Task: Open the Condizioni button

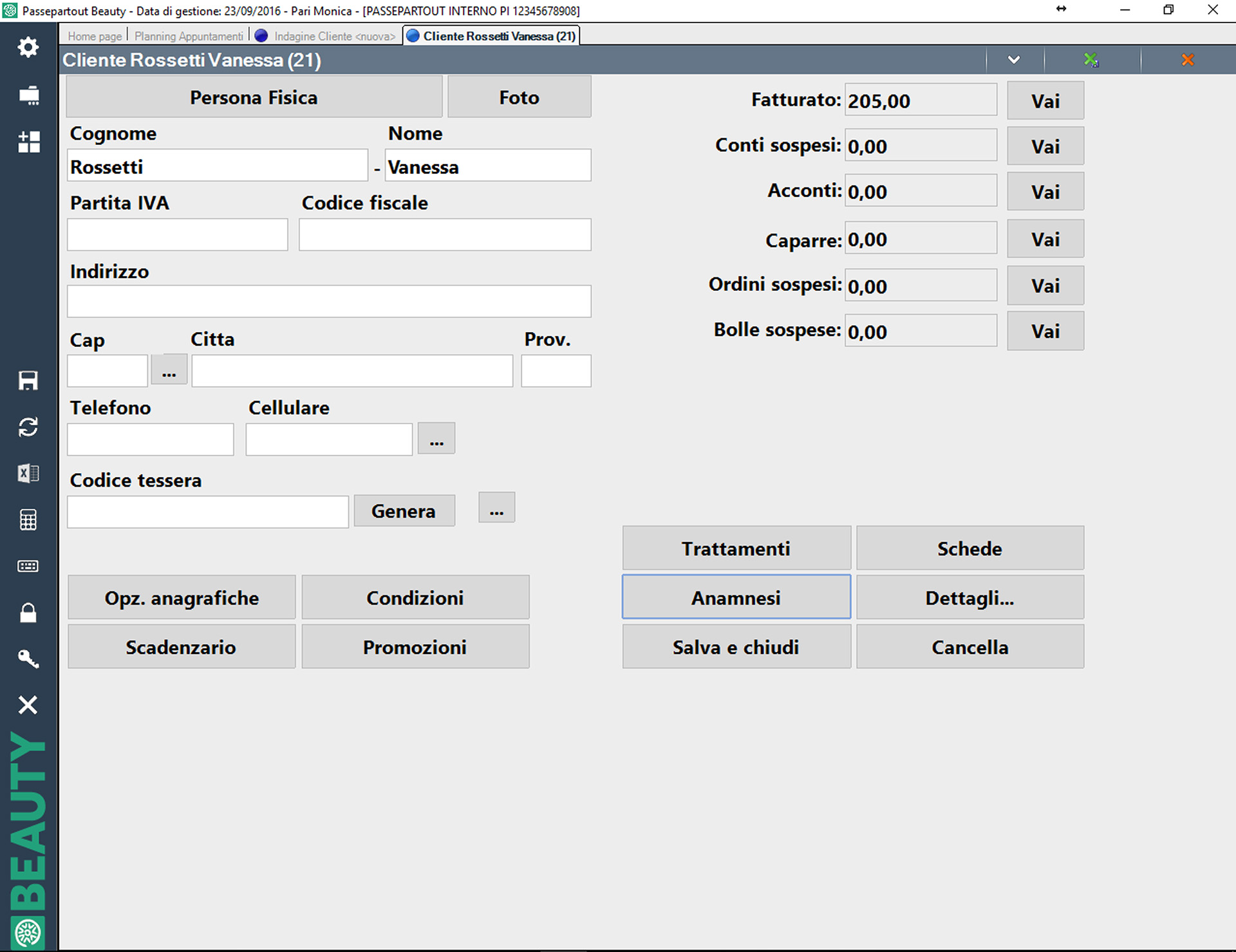Action: click(415, 597)
